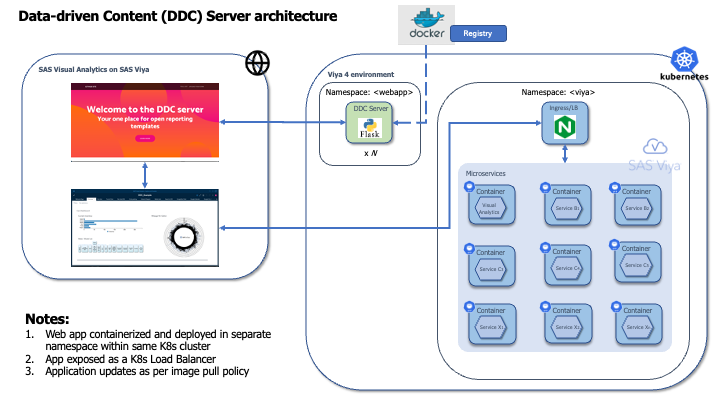720x405 pixels.
Task: Click the 'Data-driven Content (DDC) Server architecture' title
Action: [178, 16]
